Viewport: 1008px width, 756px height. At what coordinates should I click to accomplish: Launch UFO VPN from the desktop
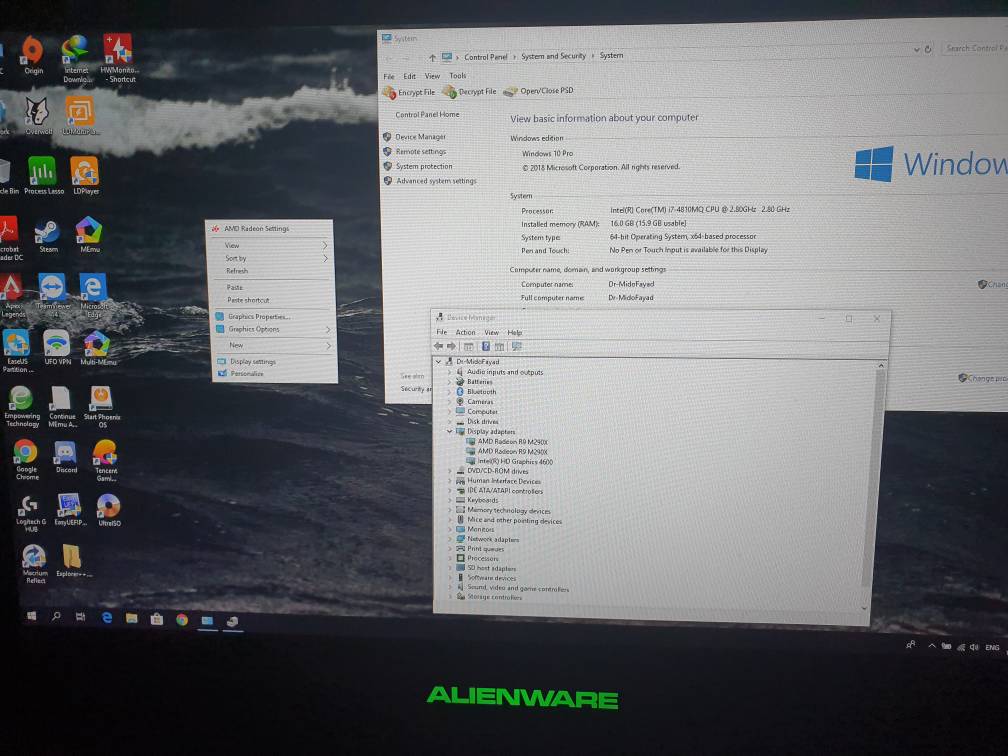(57, 348)
